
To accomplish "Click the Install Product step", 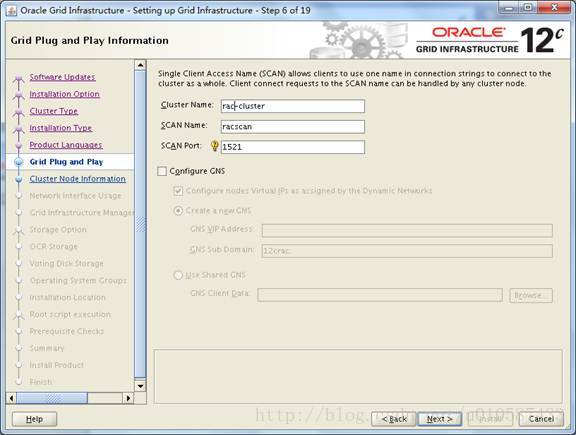I will tap(57, 365).
